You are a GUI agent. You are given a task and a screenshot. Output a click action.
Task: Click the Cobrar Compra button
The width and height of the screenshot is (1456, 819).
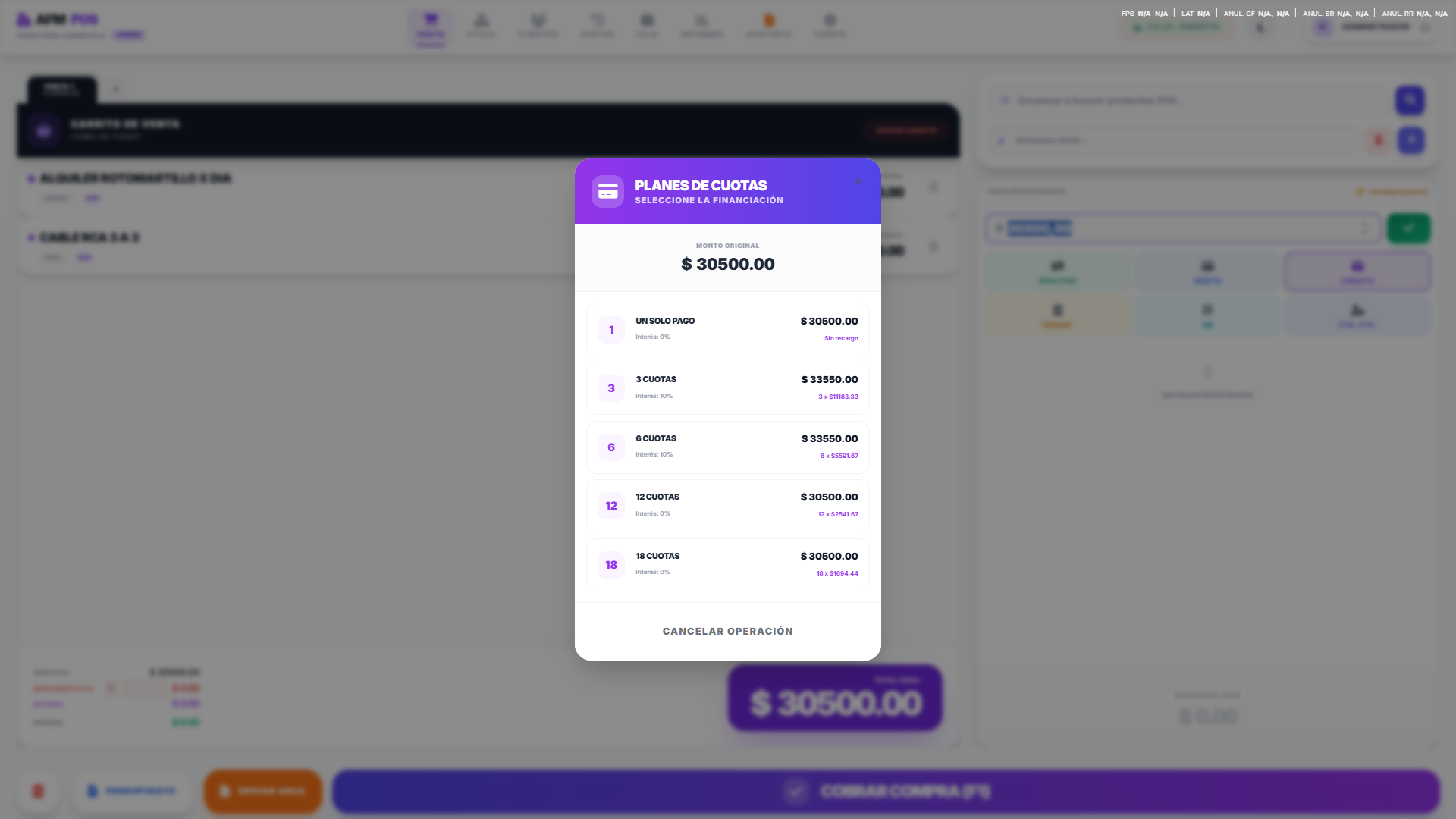tap(886, 791)
